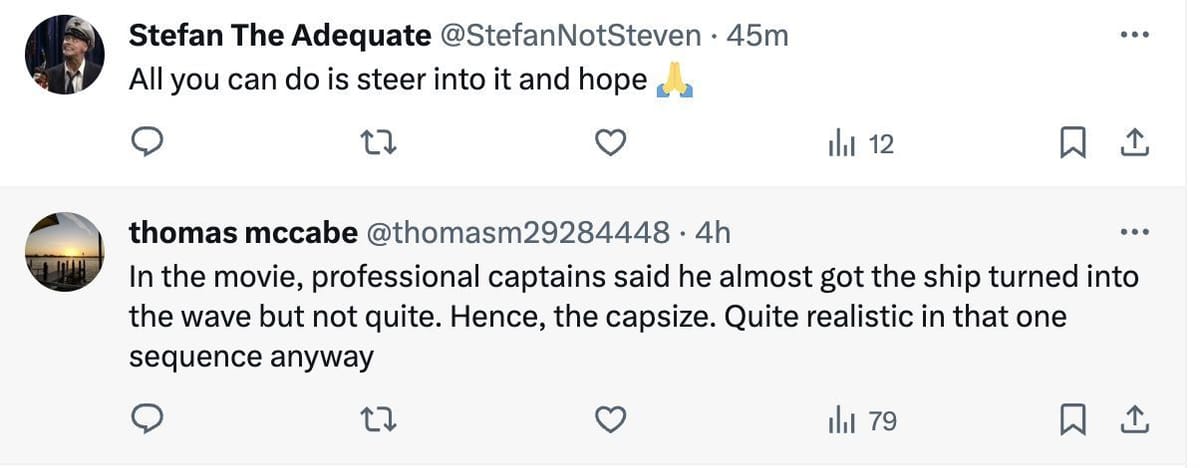
Task: Bookmark thomas mccabe's tweet
Action: pyautogui.click(x=1072, y=421)
